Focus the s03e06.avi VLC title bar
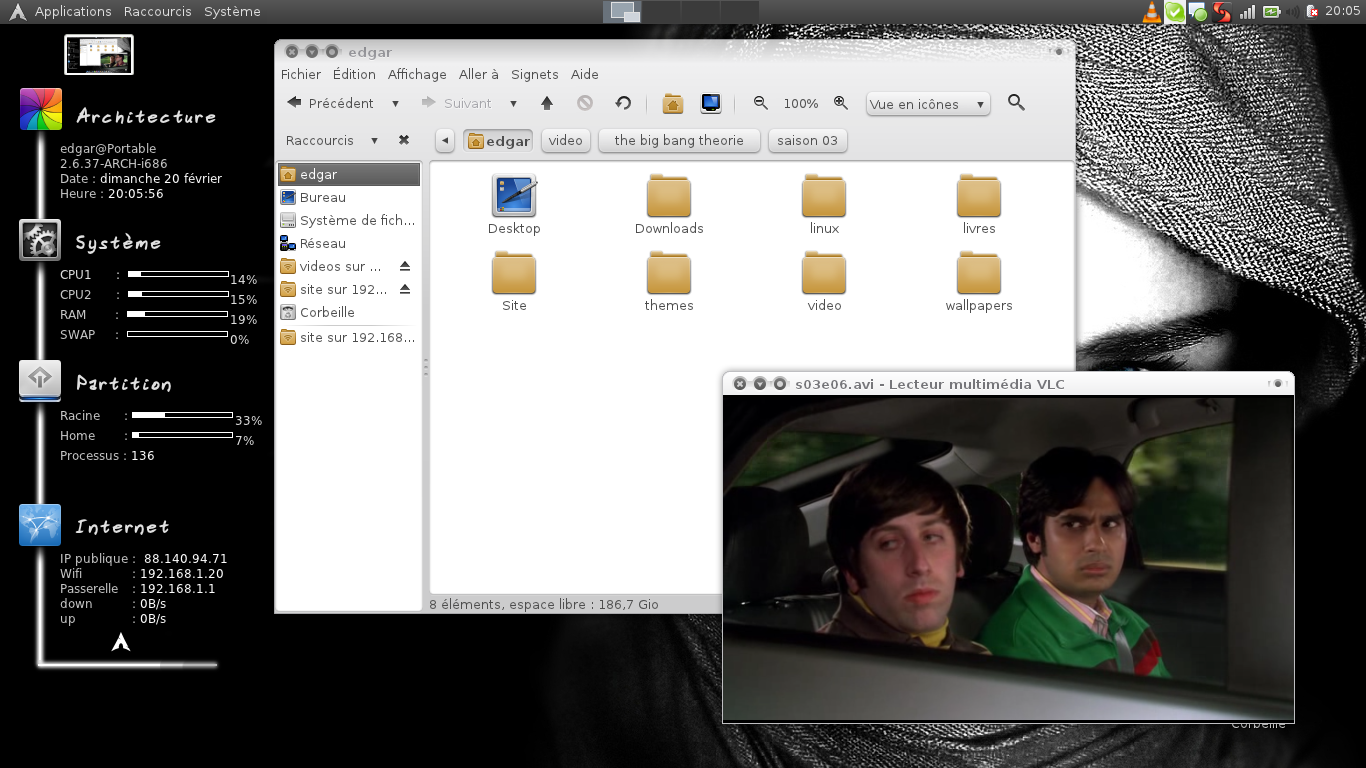 coord(1008,384)
